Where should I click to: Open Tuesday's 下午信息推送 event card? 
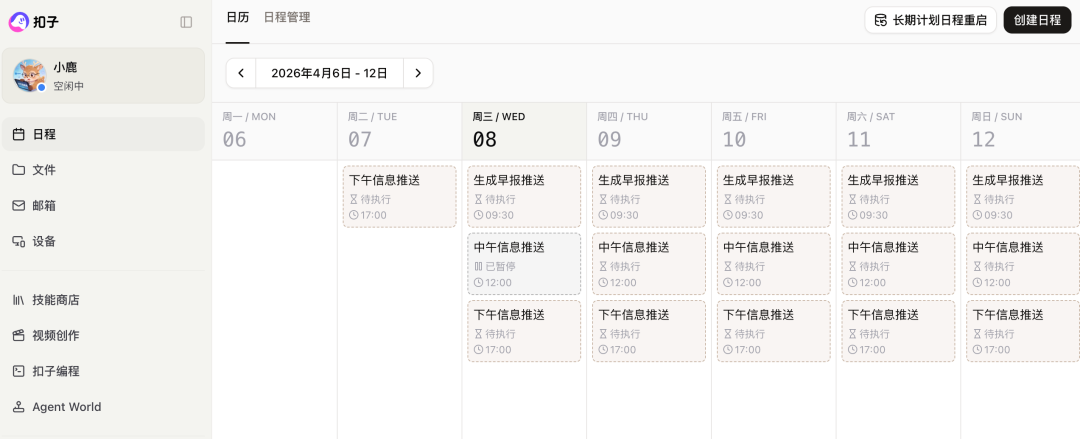click(x=399, y=197)
